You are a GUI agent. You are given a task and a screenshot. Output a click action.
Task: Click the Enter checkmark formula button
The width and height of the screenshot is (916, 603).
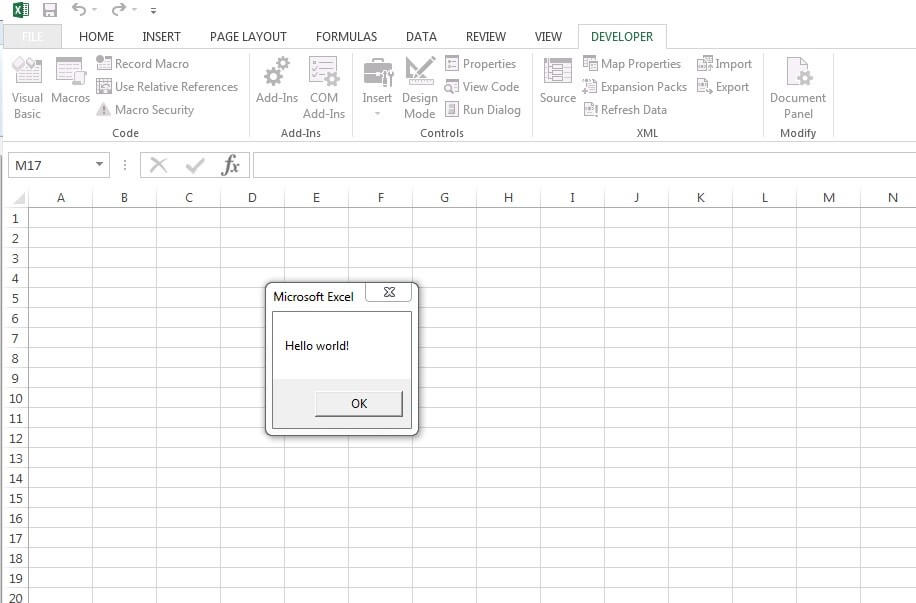(x=195, y=166)
